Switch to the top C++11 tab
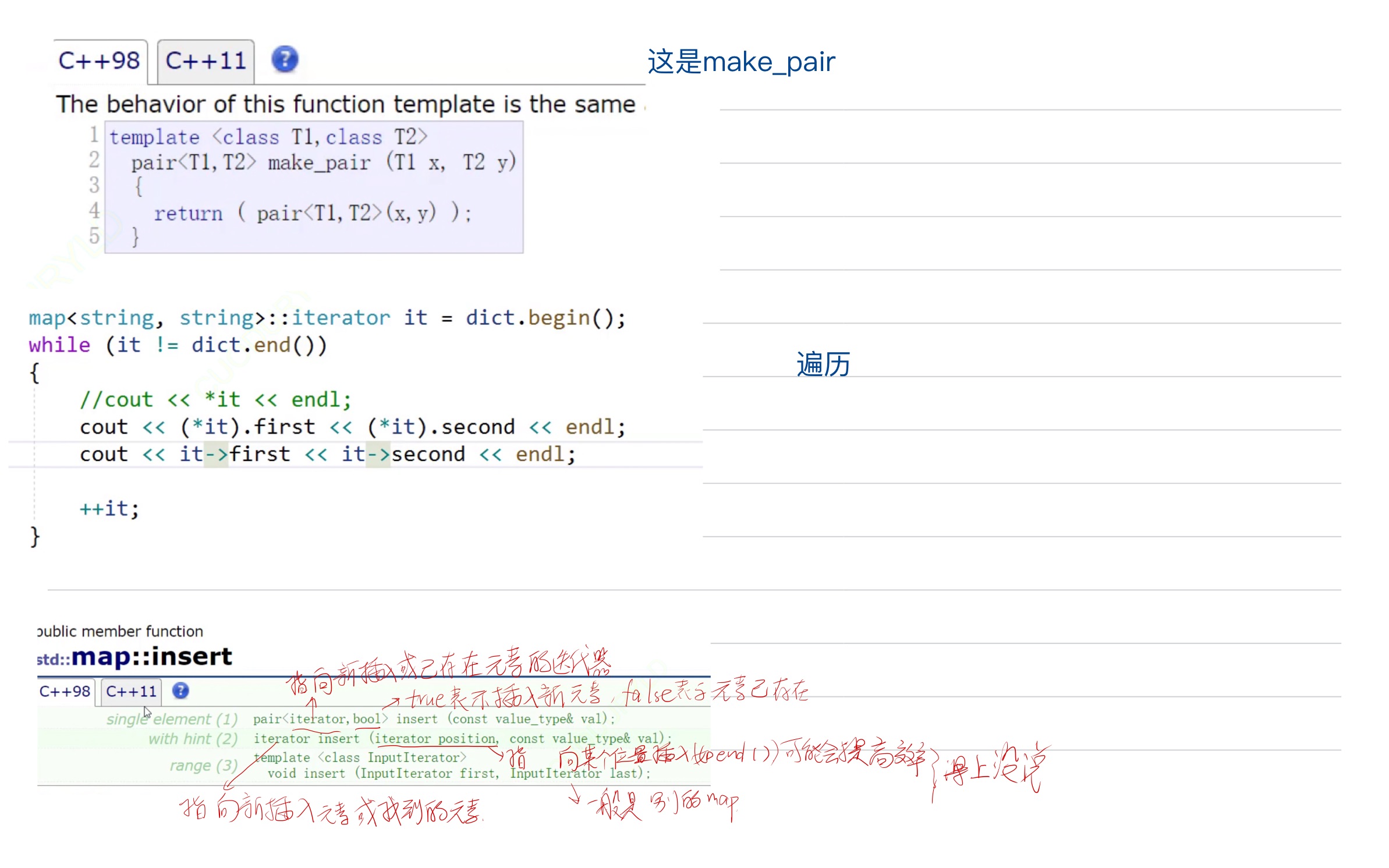 205,61
